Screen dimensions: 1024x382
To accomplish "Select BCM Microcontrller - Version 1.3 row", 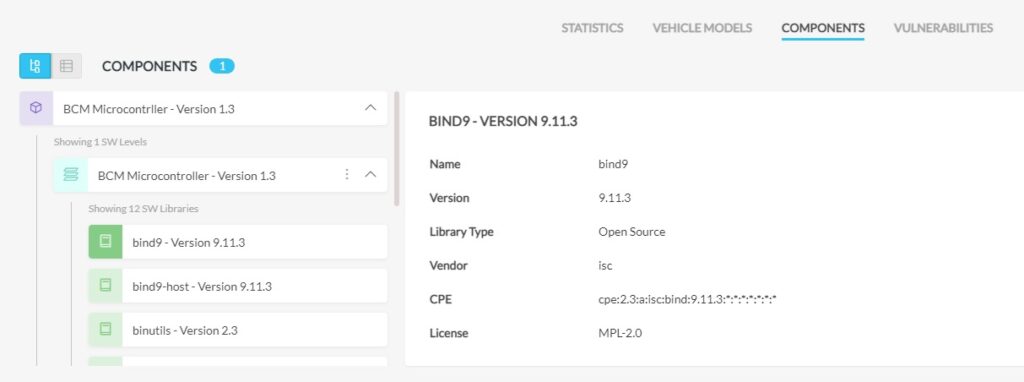I will coord(204,108).
